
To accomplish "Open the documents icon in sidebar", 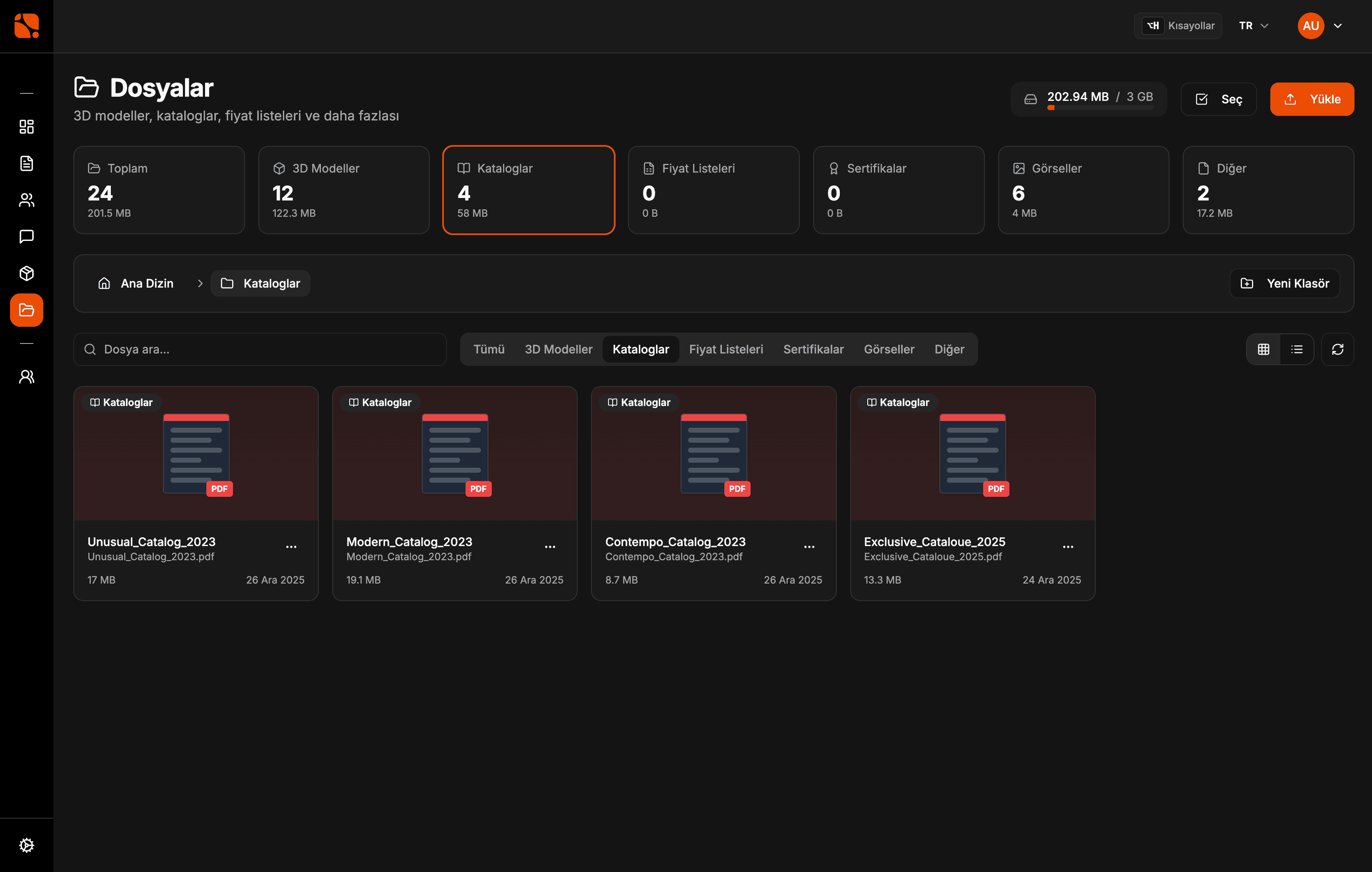I will [26, 163].
